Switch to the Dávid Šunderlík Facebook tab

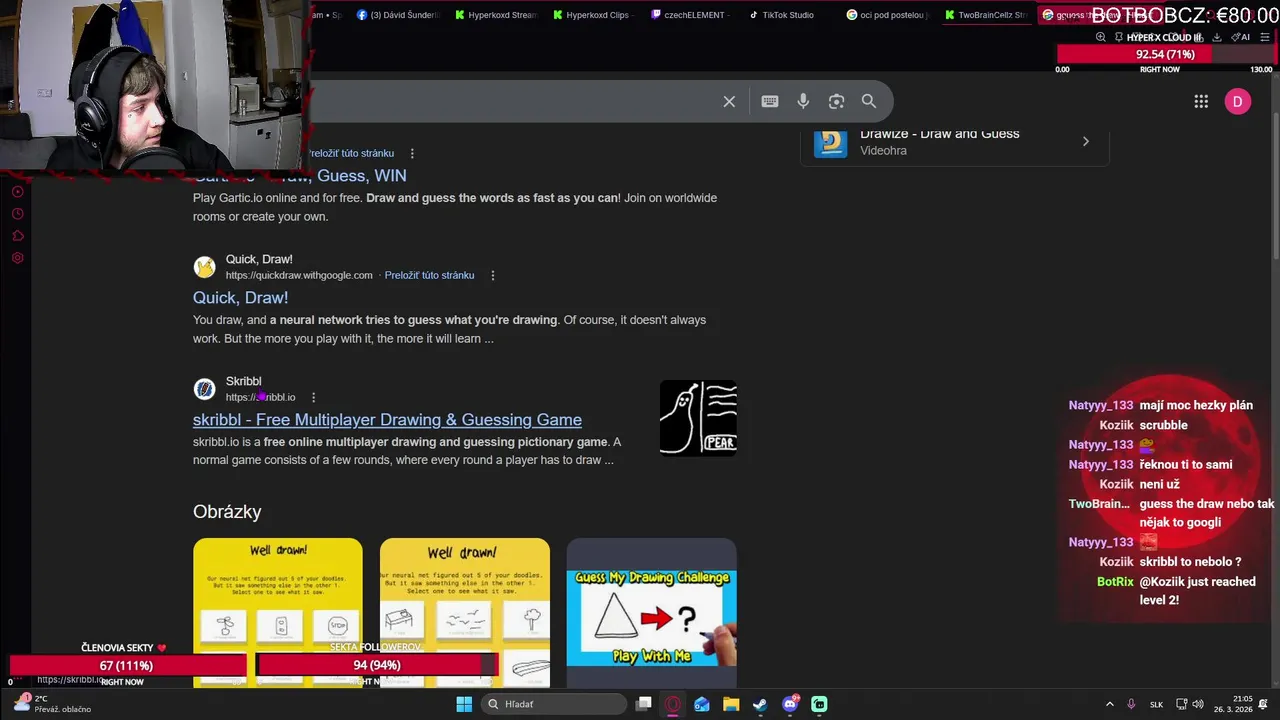[x=398, y=15]
